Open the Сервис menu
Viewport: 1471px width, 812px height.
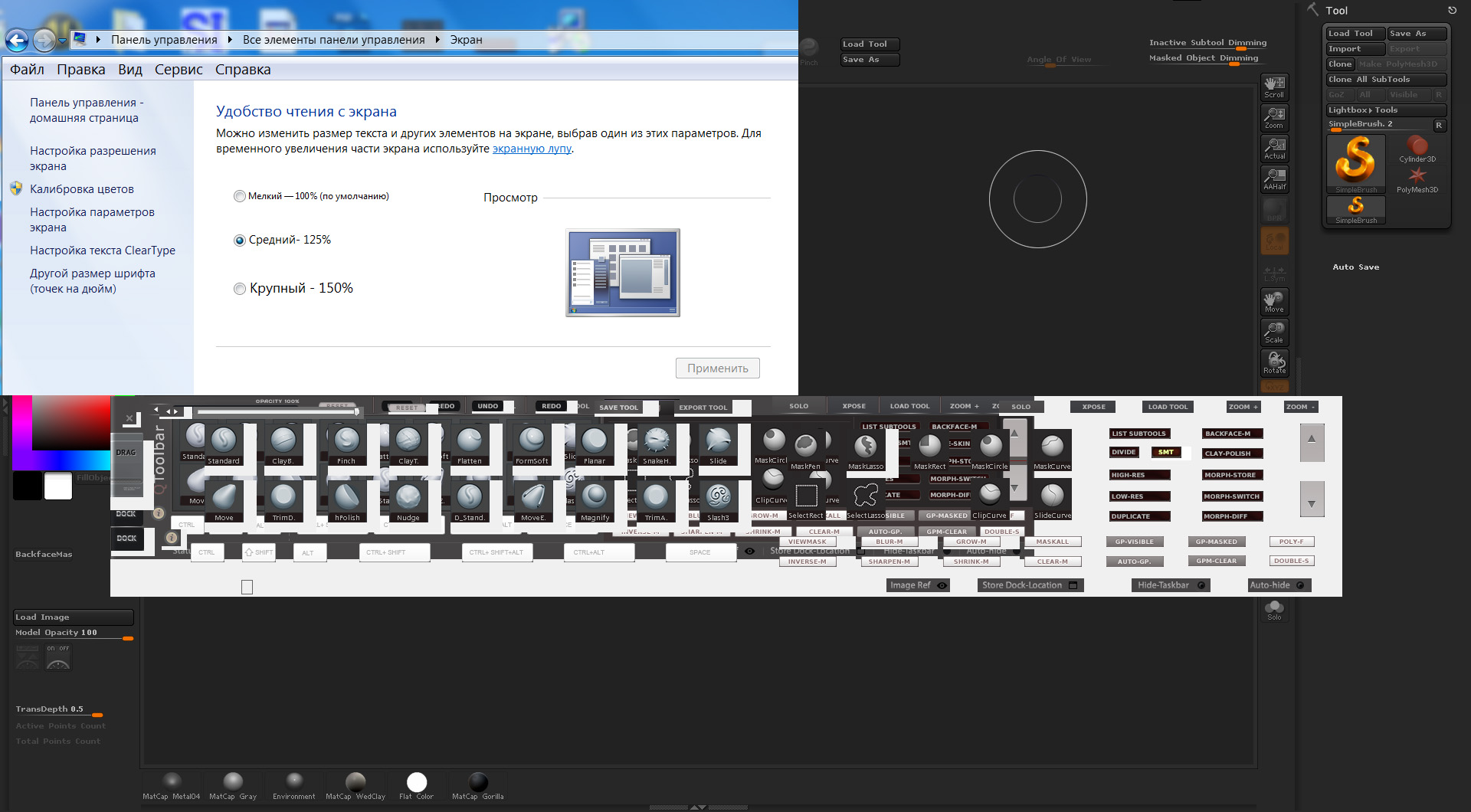coord(179,70)
